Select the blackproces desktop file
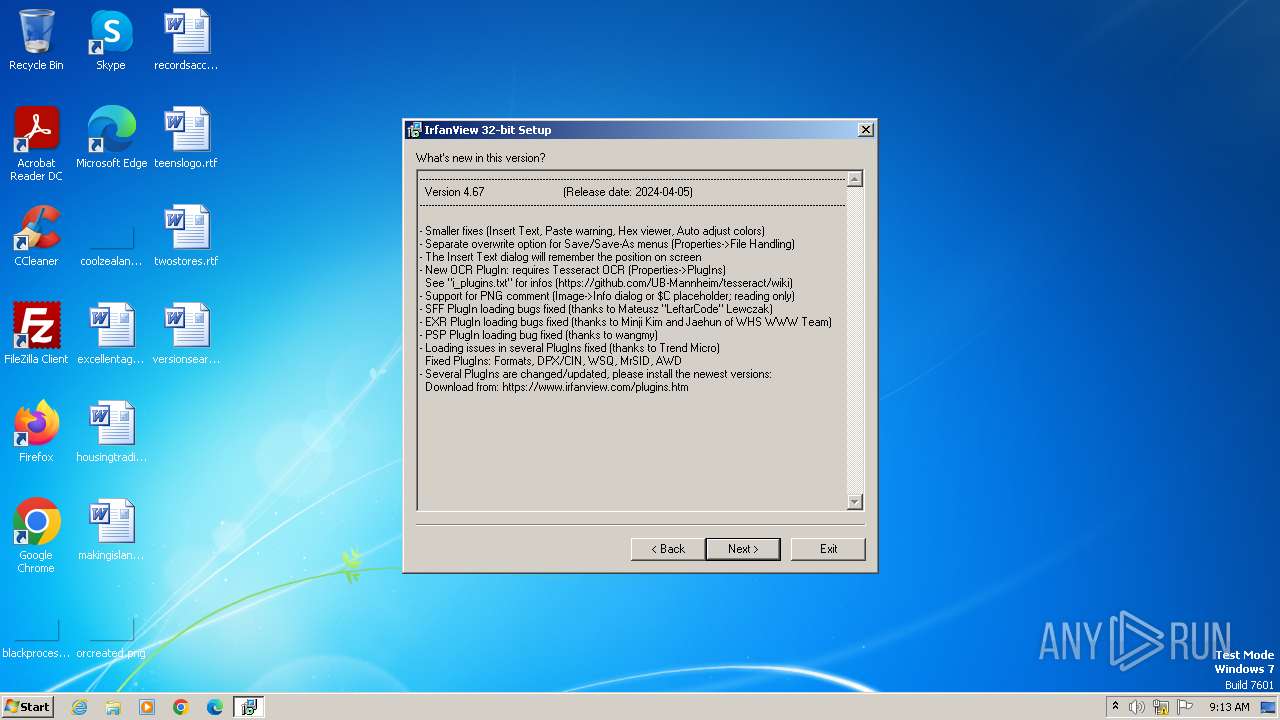 [36, 638]
